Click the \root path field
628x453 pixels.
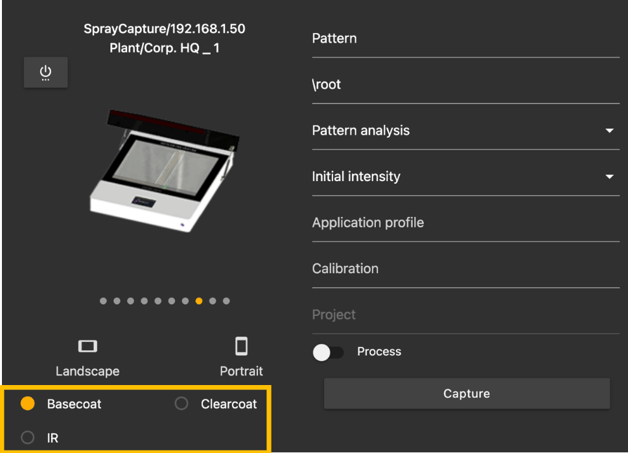465,85
